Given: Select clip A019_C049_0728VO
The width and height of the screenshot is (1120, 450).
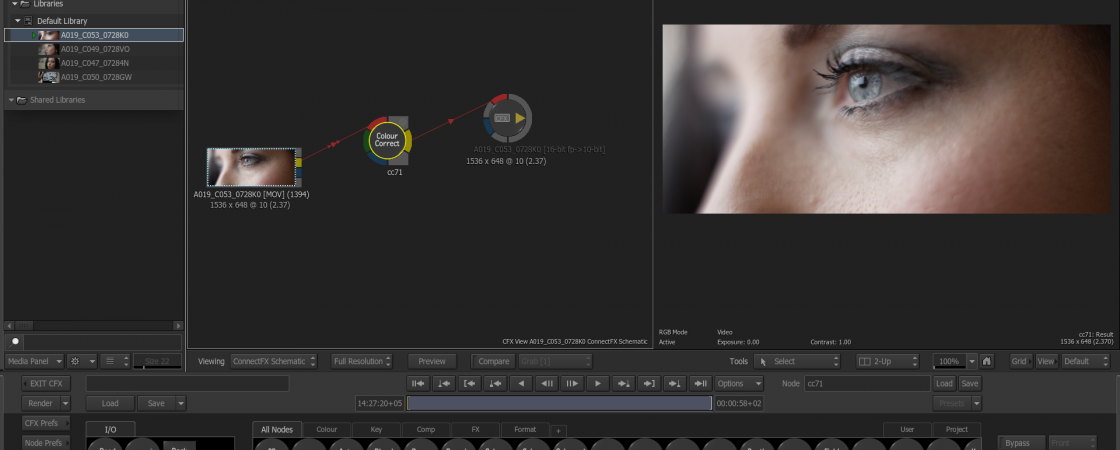Looking at the screenshot, I should tap(94, 49).
